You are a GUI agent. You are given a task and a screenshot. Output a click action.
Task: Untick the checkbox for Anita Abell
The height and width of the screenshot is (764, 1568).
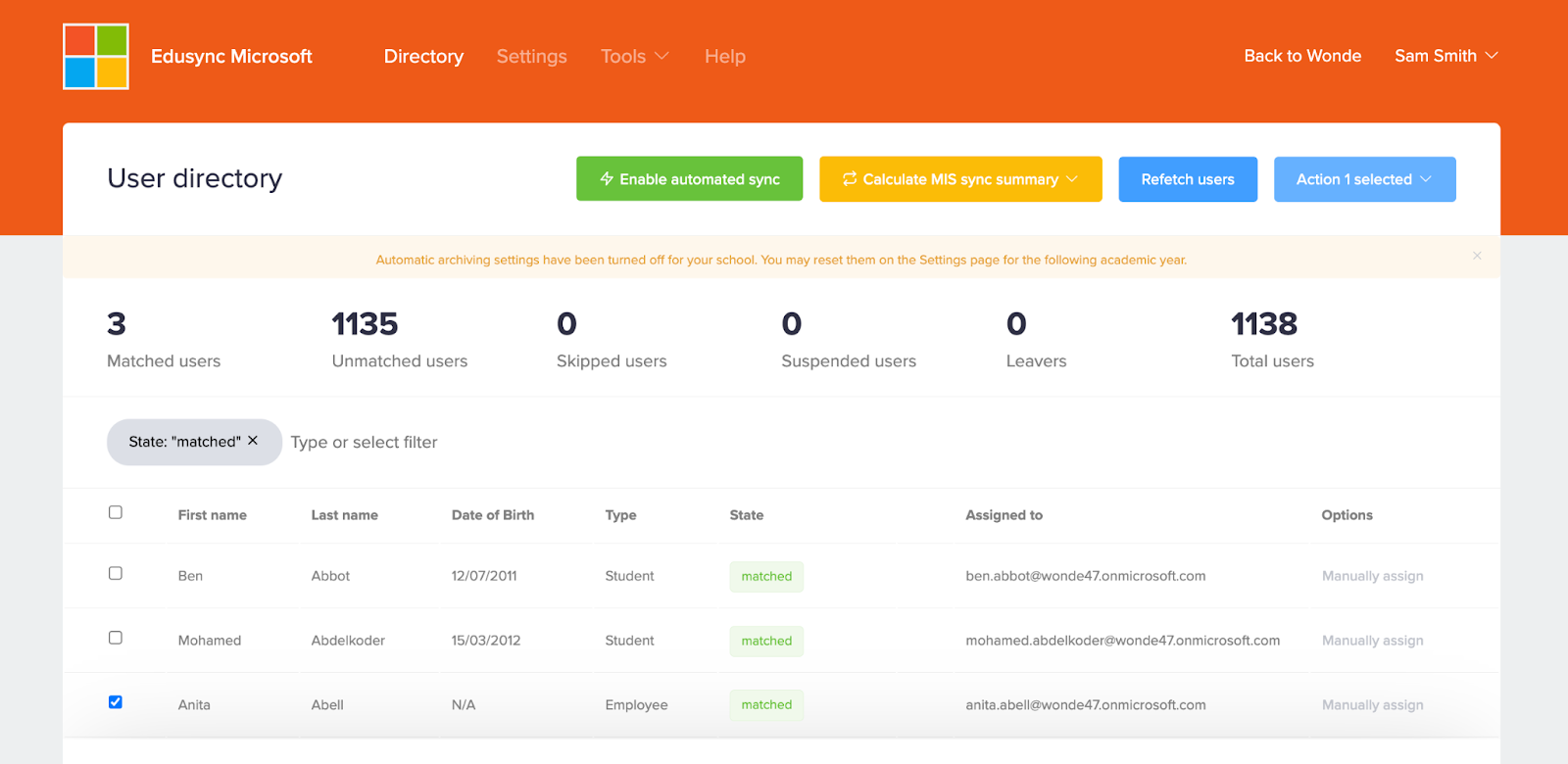[116, 702]
